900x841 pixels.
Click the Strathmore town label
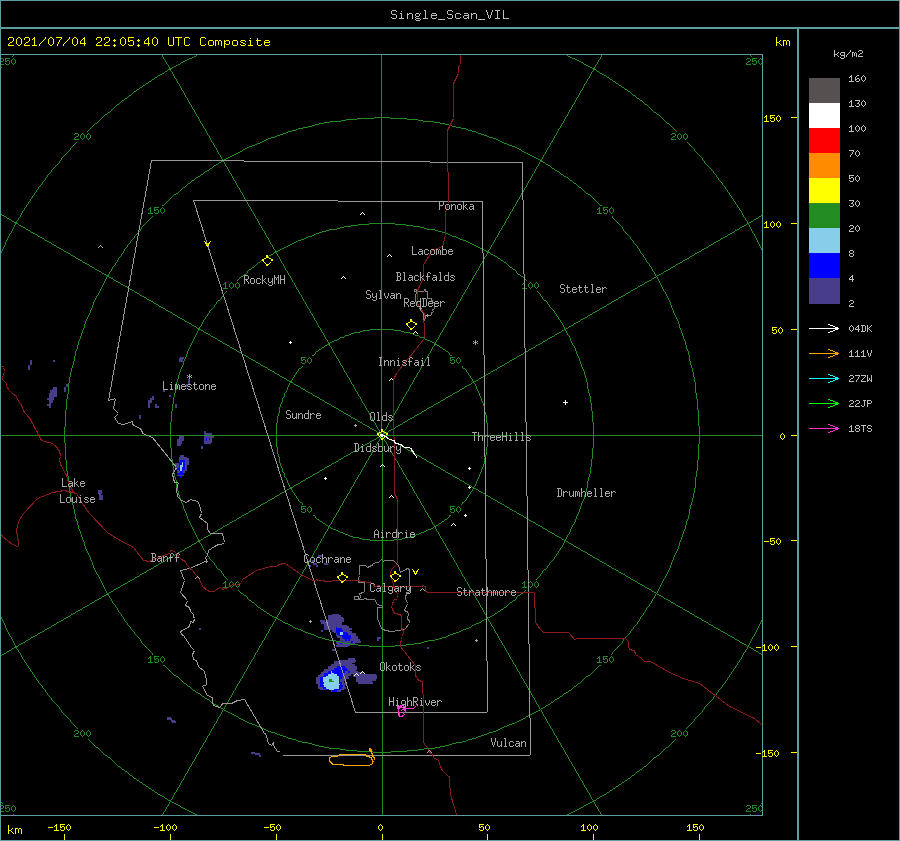[x=486, y=592]
